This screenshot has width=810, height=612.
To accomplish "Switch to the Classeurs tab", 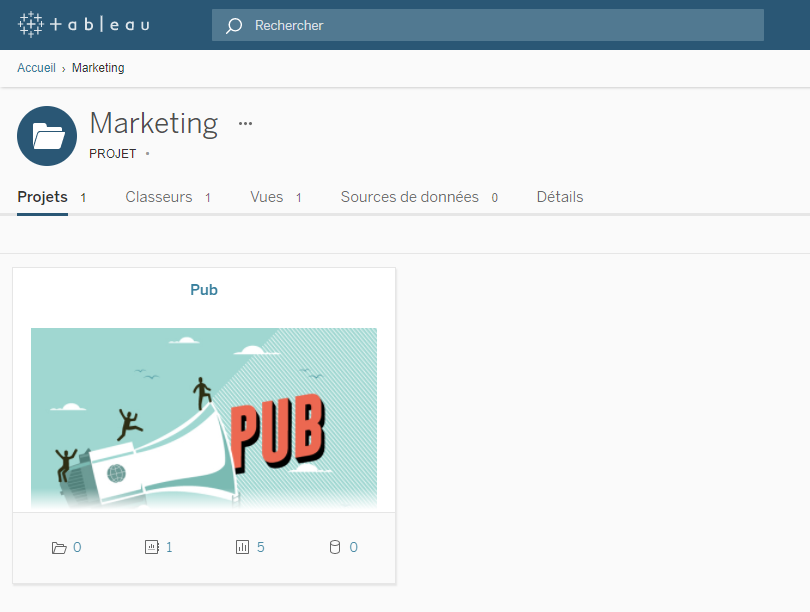I will [x=159, y=197].
